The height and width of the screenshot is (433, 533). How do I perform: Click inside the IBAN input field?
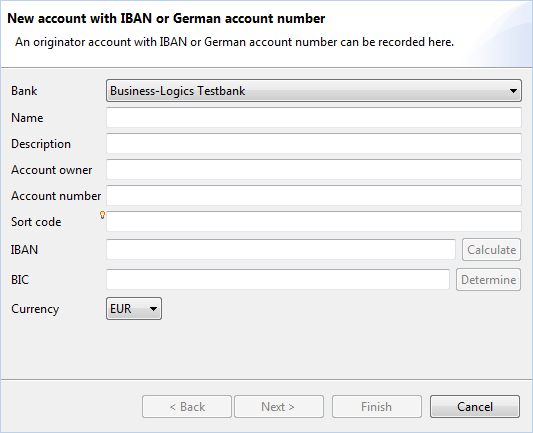pyautogui.click(x=281, y=249)
